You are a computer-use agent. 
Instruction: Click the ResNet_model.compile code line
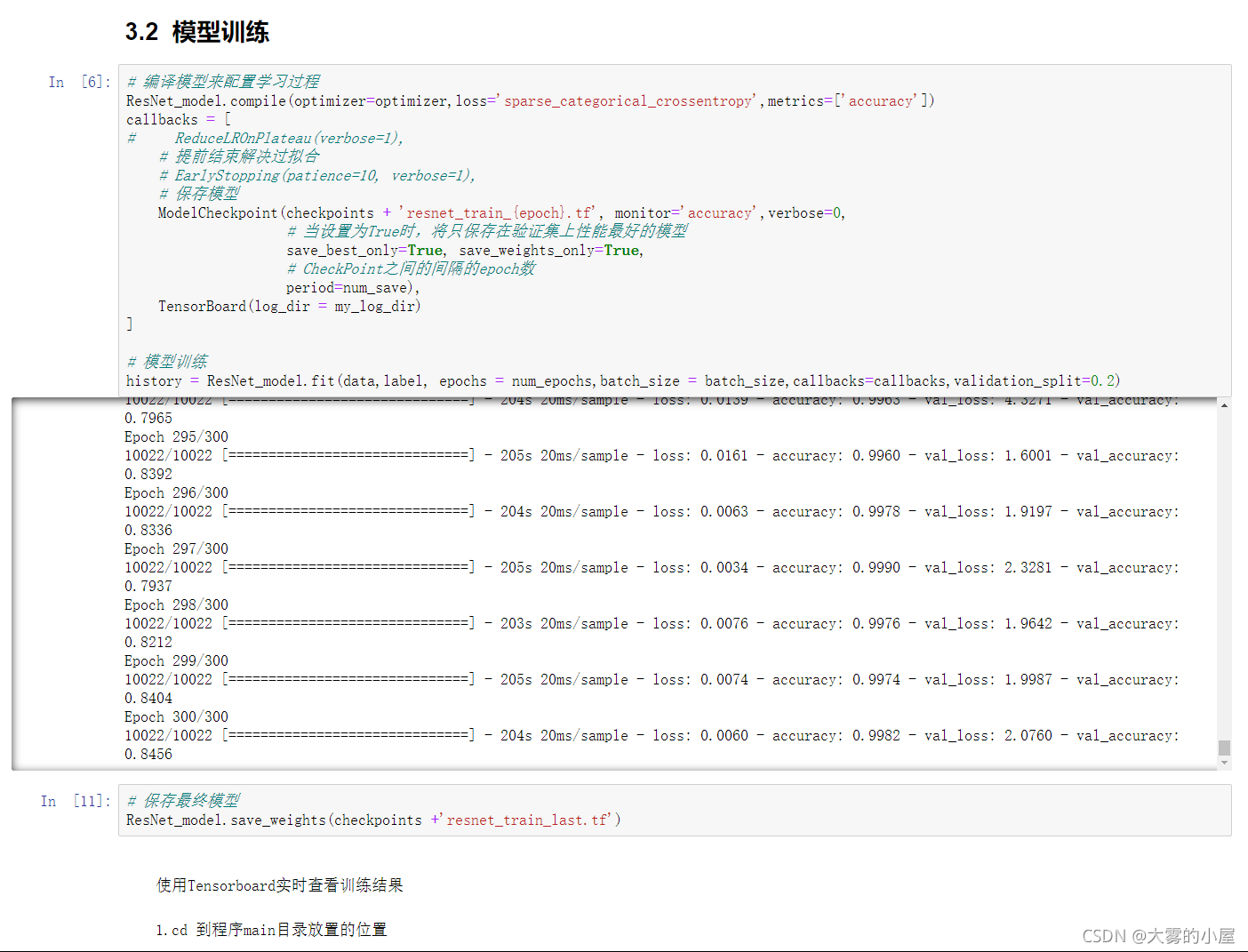point(530,101)
